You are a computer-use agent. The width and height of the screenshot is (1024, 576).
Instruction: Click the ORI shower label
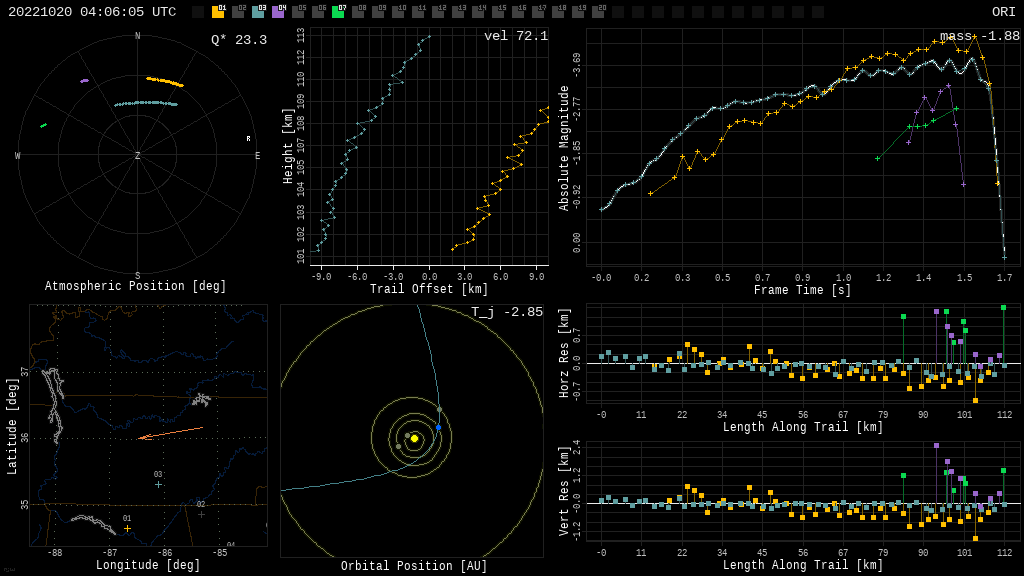pyautogui.click(x=1003, y=12)
